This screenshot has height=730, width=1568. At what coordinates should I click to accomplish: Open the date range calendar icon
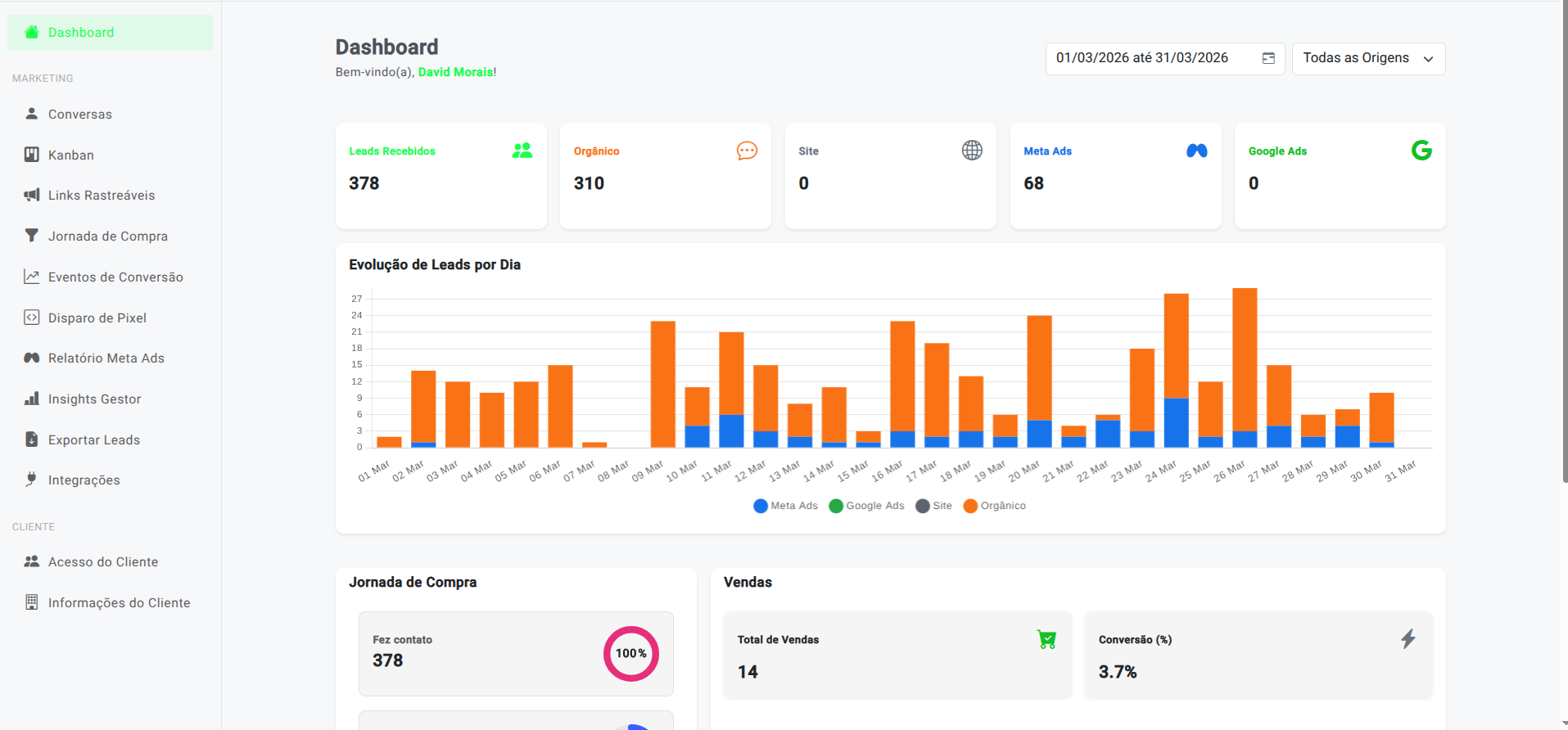point(1268,58)
